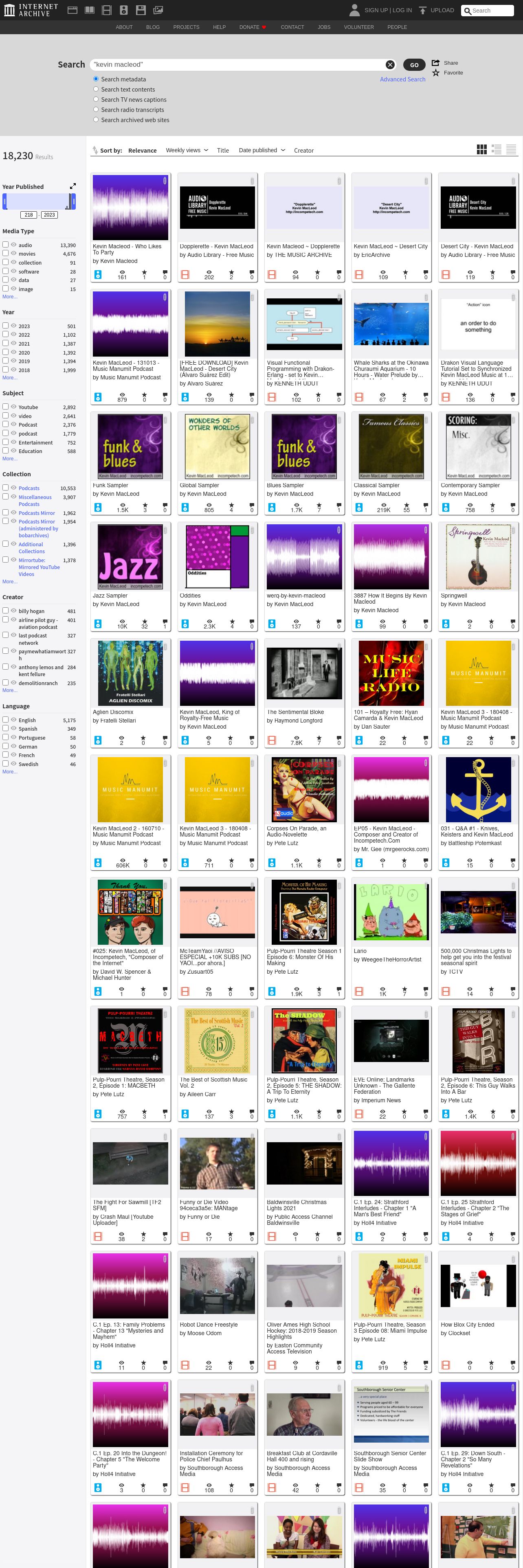Select Search archived web sites option
Screen dimensions: 523x1568
tap(96, 120)
